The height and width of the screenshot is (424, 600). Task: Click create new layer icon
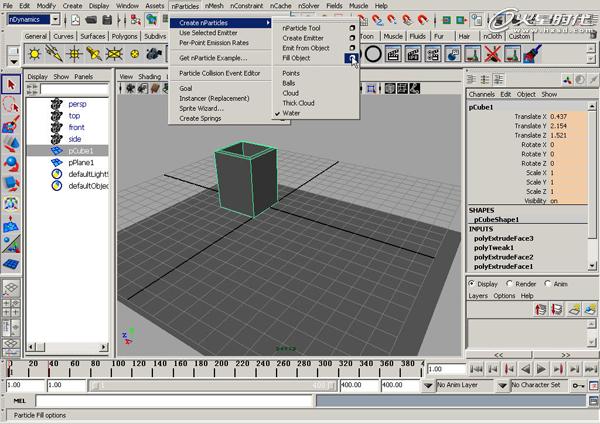(574, 309)
